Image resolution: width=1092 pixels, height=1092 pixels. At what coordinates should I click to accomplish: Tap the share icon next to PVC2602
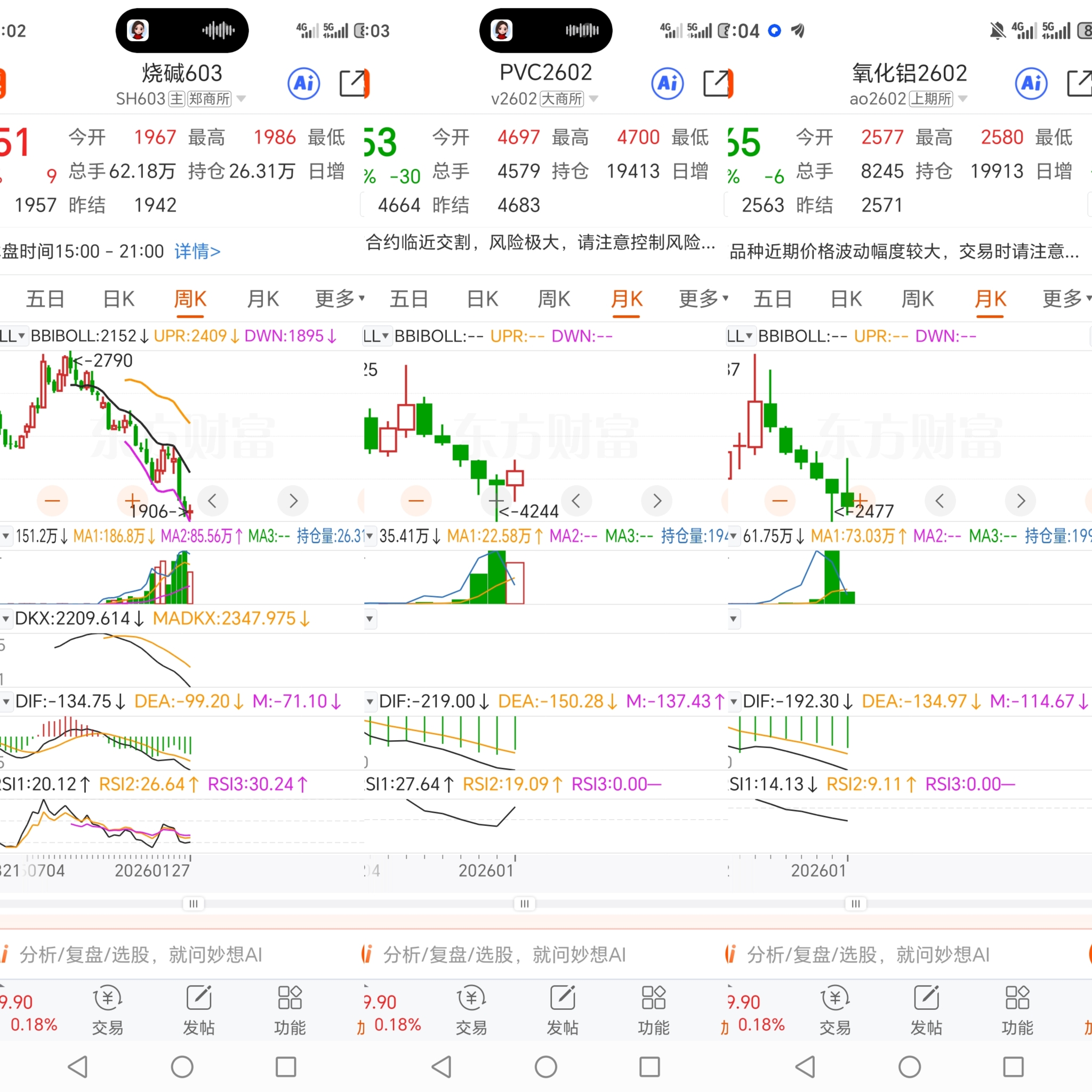[717, 84]
